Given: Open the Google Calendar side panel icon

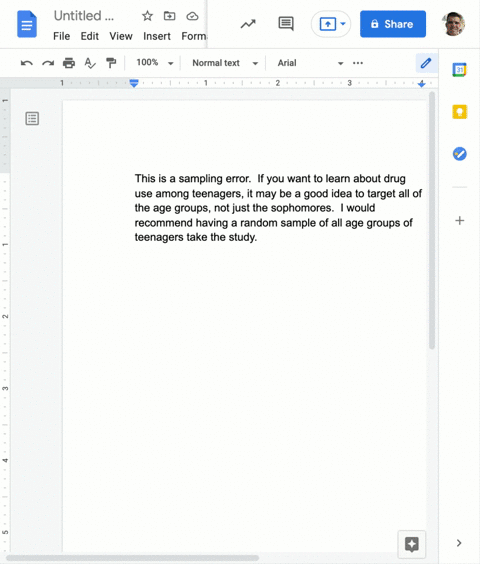Looking at the screenshot, I should (459, 70).
